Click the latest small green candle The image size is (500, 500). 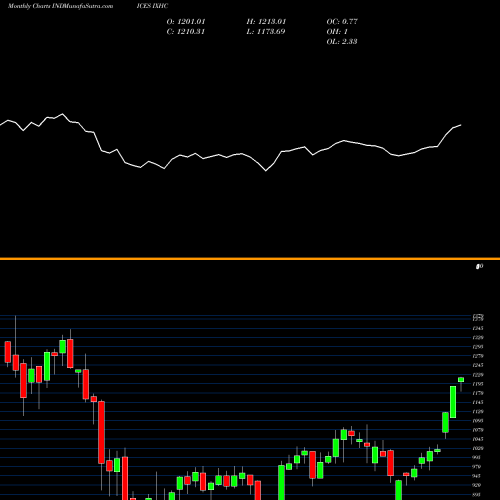tap(461, 380)
